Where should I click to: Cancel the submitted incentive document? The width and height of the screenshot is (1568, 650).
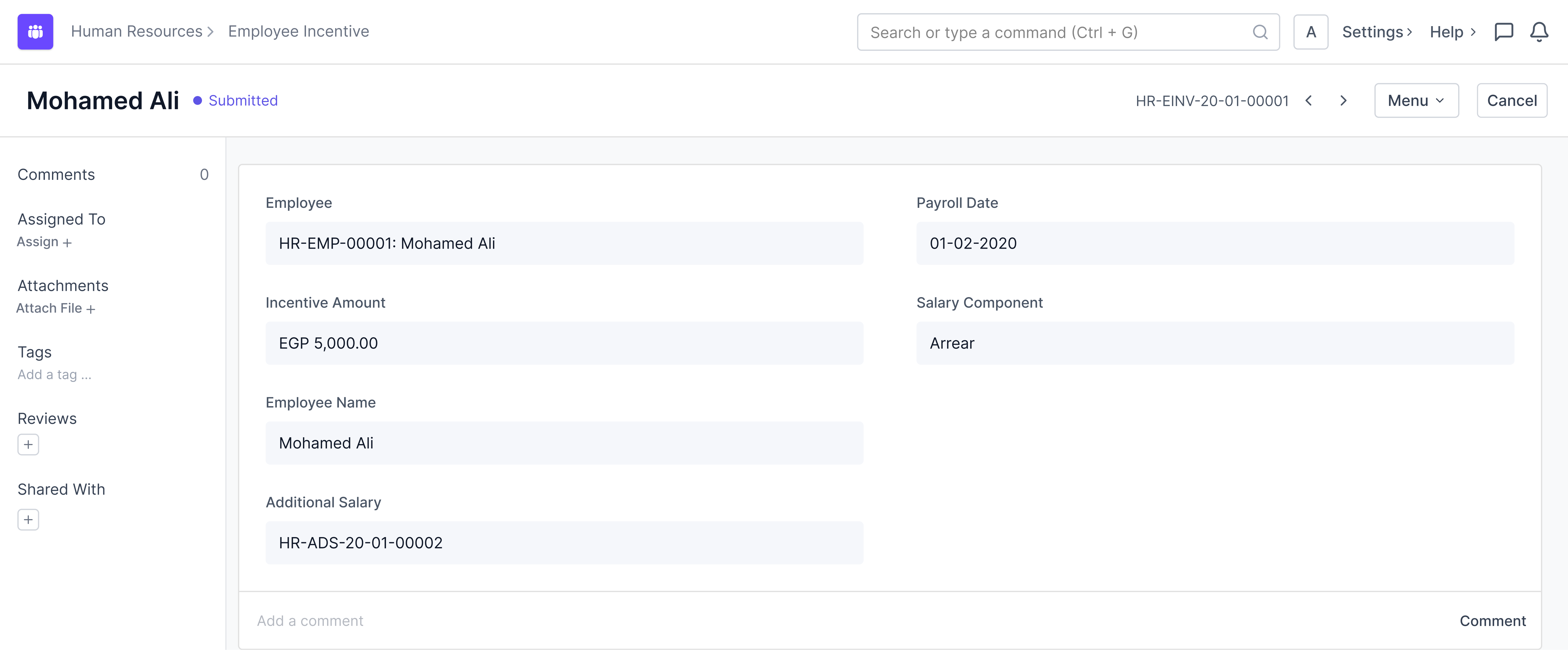(x=1511, y=100)
